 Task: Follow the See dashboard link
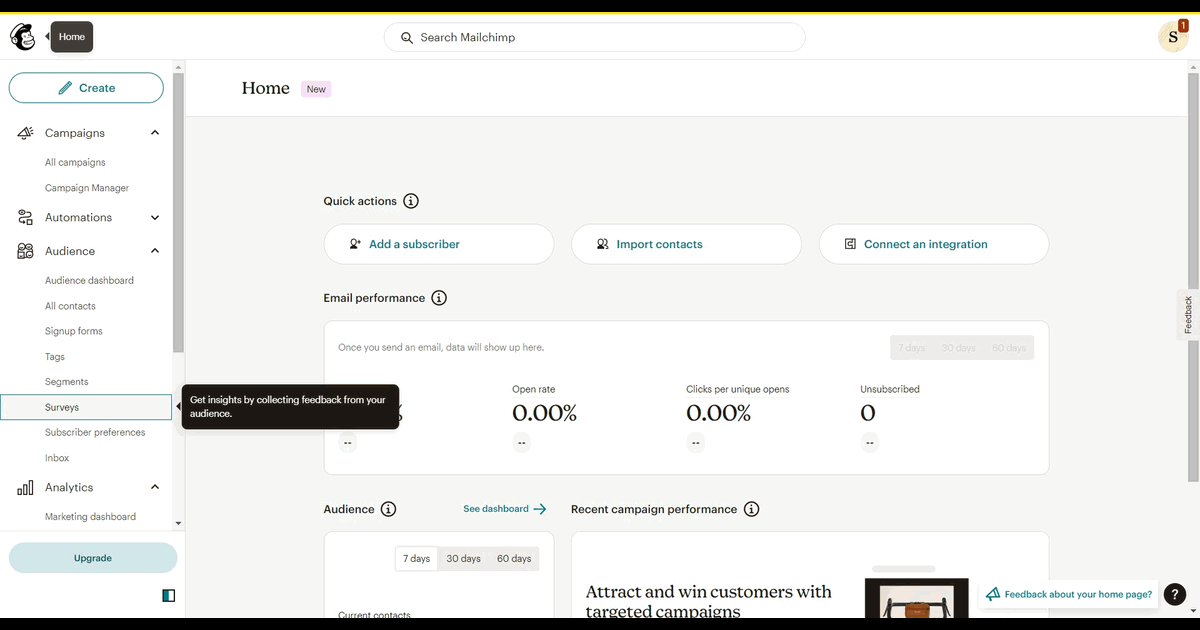coord(505,509)
